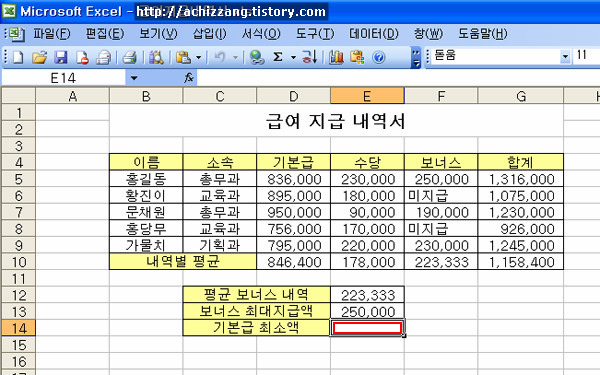Open the 도구(T) menu
The width and height of the screenshot is (600, 375).
click(315, 34)
